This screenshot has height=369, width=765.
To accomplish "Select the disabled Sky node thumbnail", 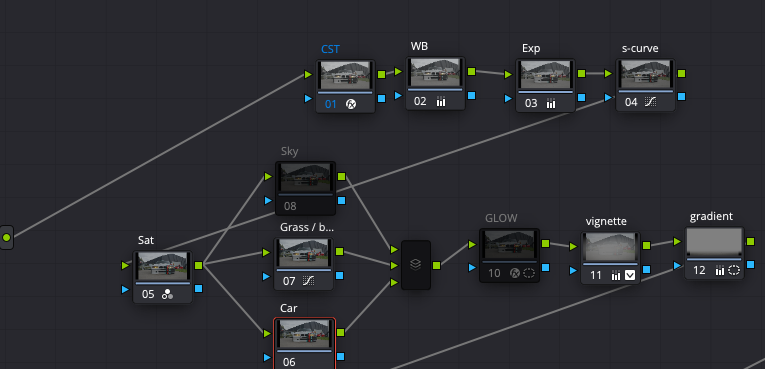I will point(305,177).
